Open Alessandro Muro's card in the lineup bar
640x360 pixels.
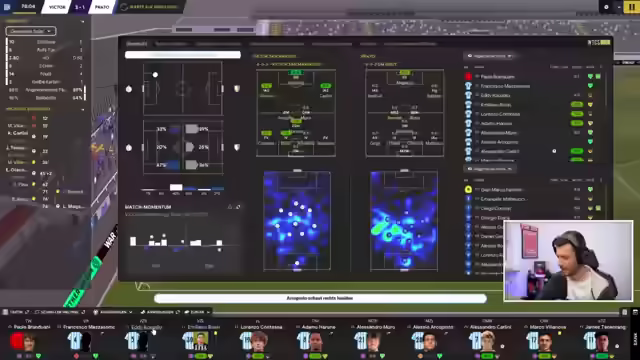372,339
